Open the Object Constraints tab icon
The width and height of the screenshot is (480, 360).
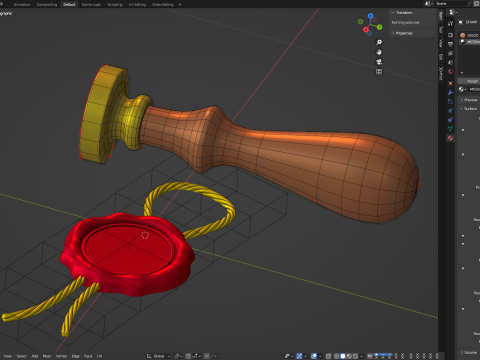(x=451, y=120)
